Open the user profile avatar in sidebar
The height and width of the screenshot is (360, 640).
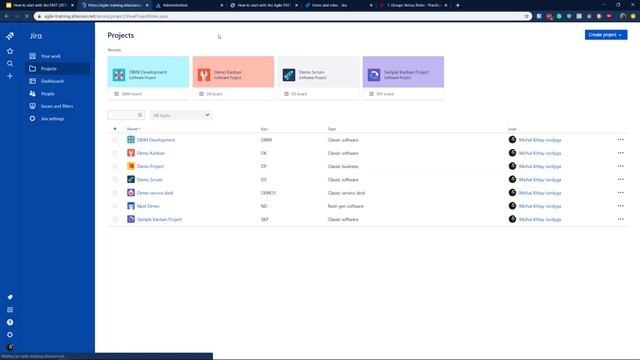[x=10, y=347]
